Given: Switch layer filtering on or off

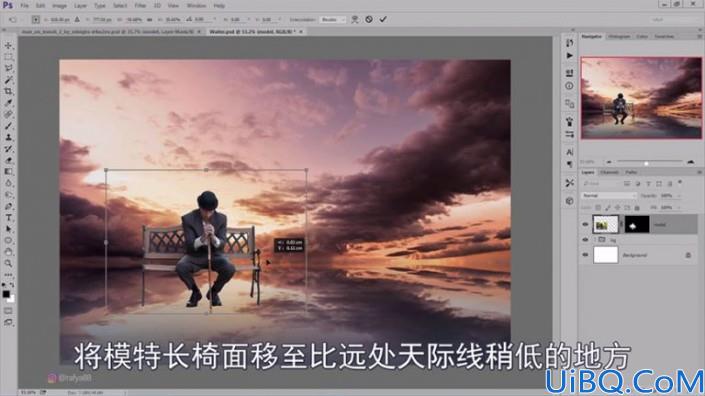Looking at the screenshot, I should 680,183.
